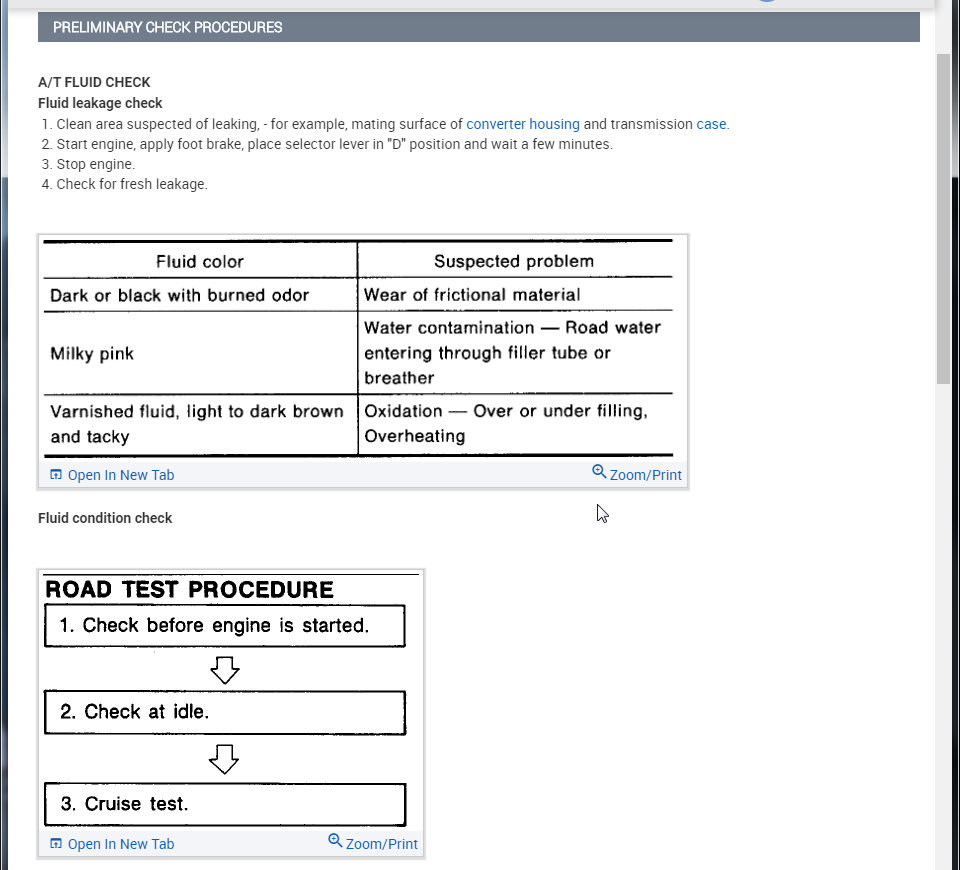This screenshot has height=870, width=960.
Task: Click step '4. Check for fresh leakage.'
Action: click(x=125, y=184)
